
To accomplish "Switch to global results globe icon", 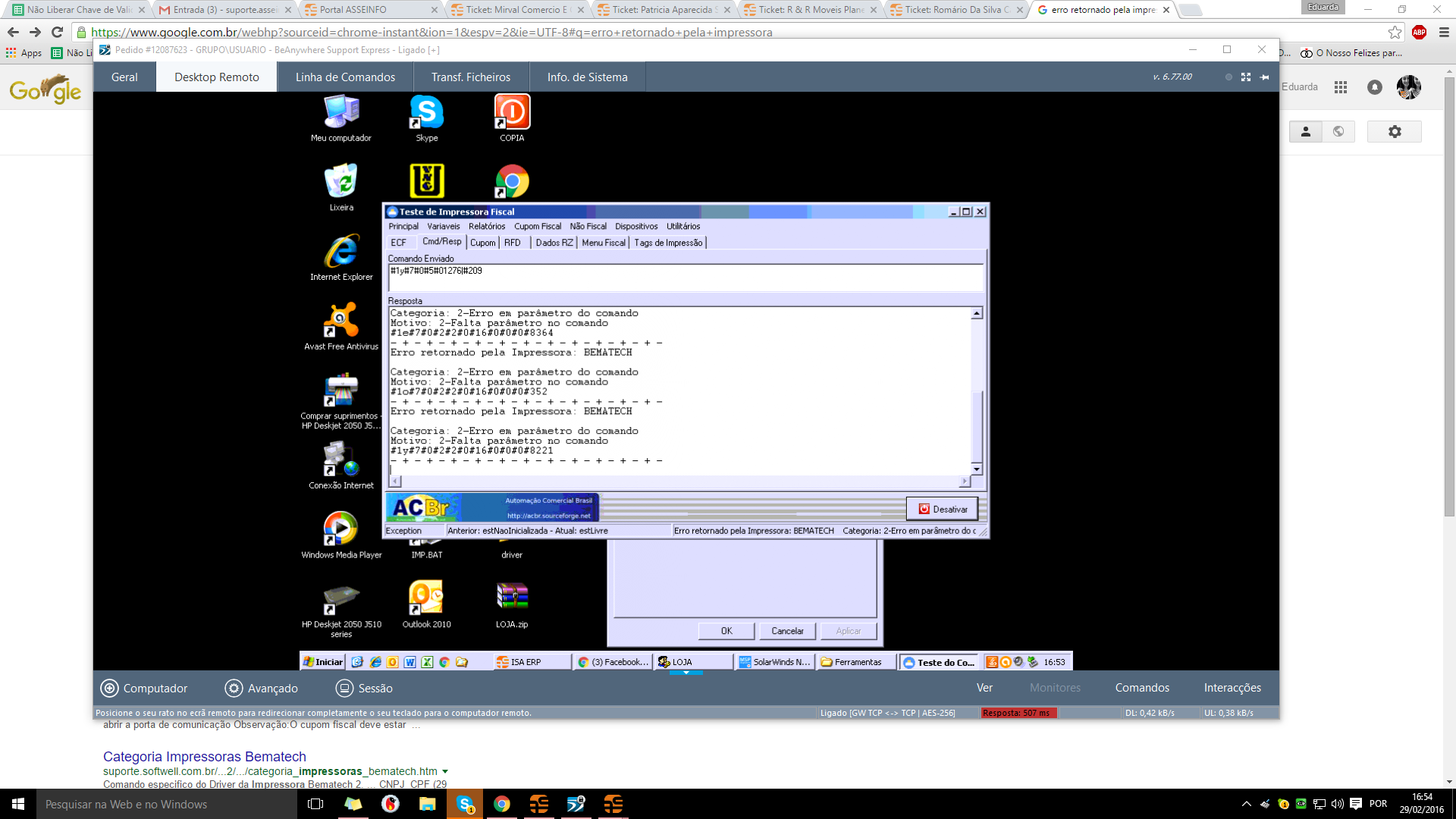I will point(1338,132).
